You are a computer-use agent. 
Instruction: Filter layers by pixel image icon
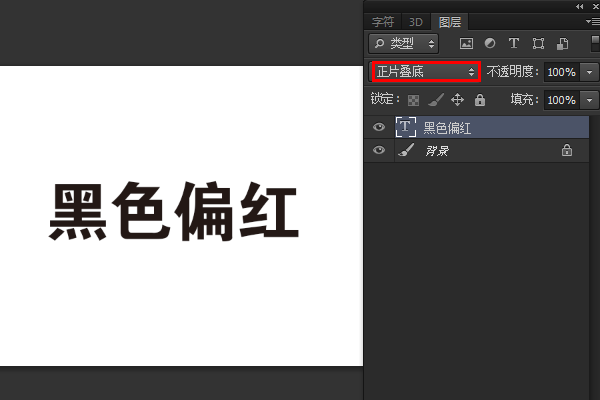click(x=466, y=43)
